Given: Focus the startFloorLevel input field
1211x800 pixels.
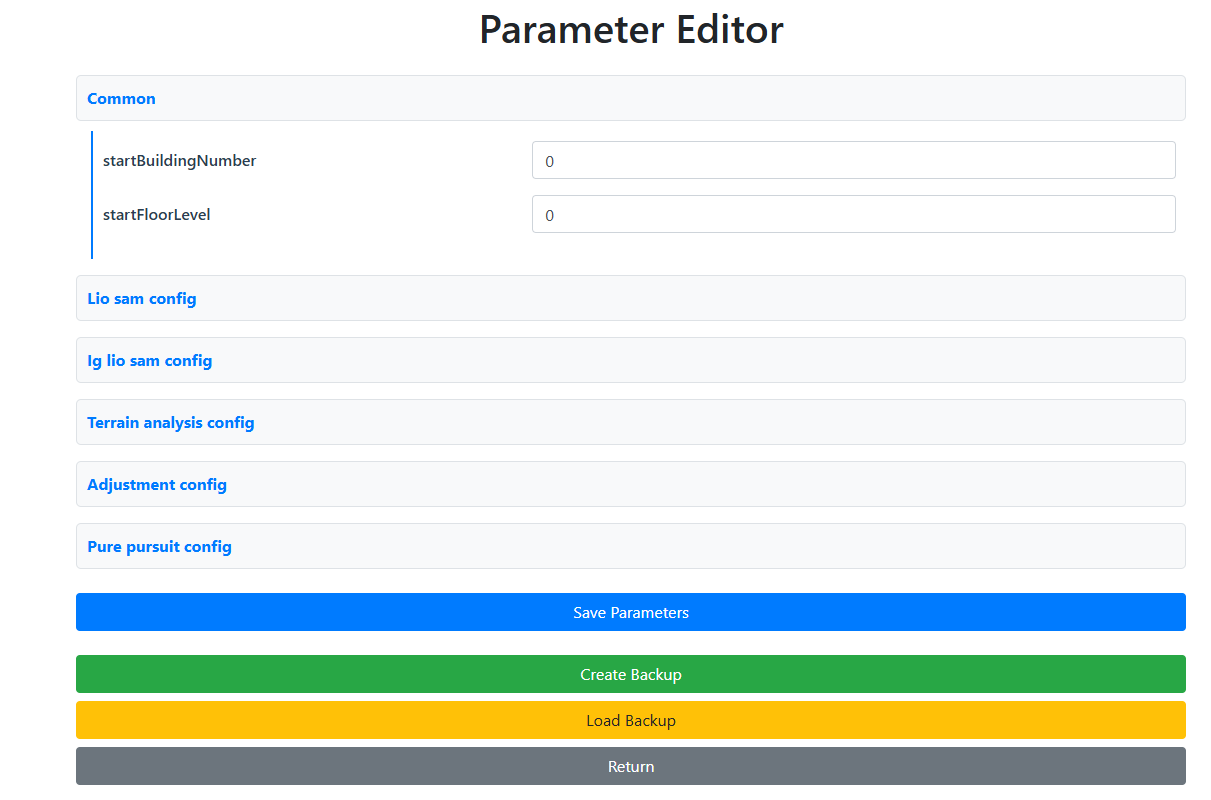Looking at the screenshot, I should point(853,214).
